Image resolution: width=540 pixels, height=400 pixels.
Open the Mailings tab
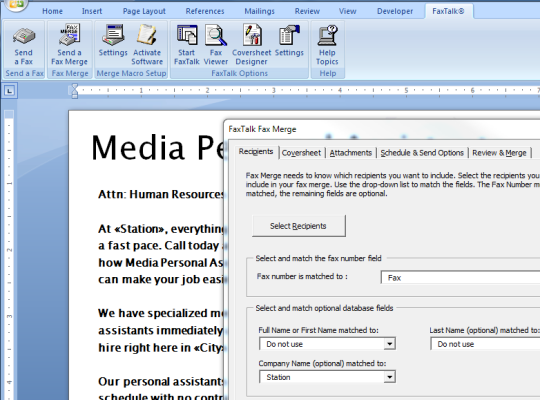pyautogui.click(x=259, y=11)
